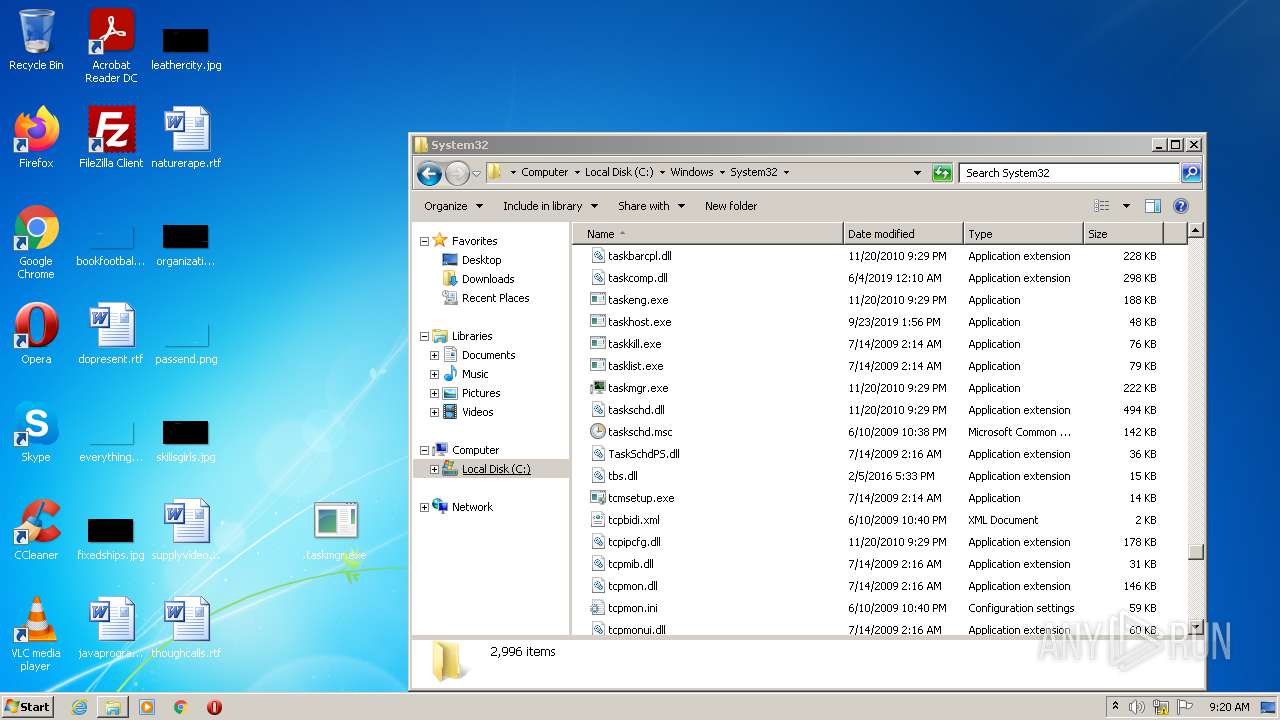1280x720 pixels.
Task: Select taskmgr.exe in the file list
Action: pos(638,388)
